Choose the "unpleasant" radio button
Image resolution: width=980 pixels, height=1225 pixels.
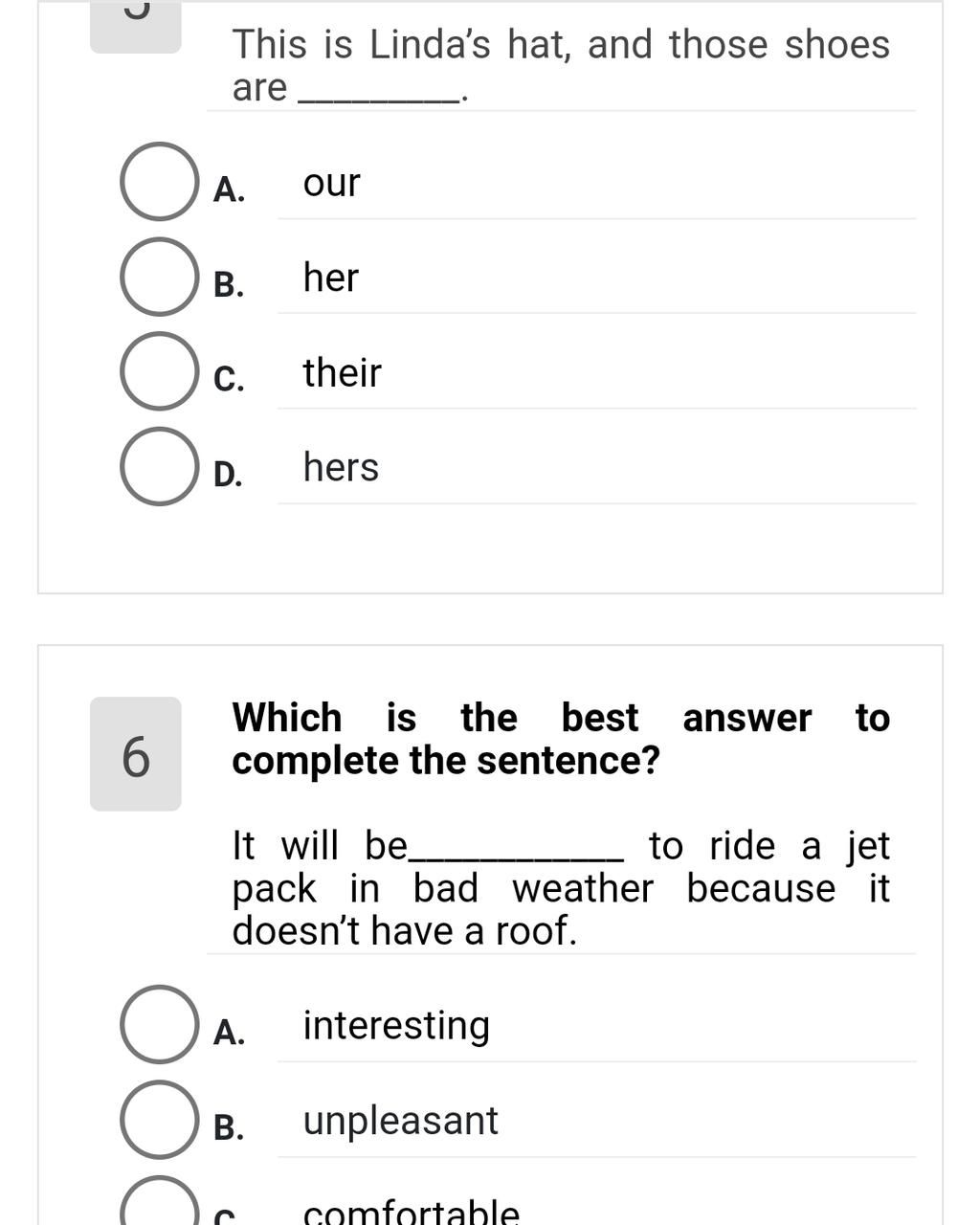click(159, 1120)
